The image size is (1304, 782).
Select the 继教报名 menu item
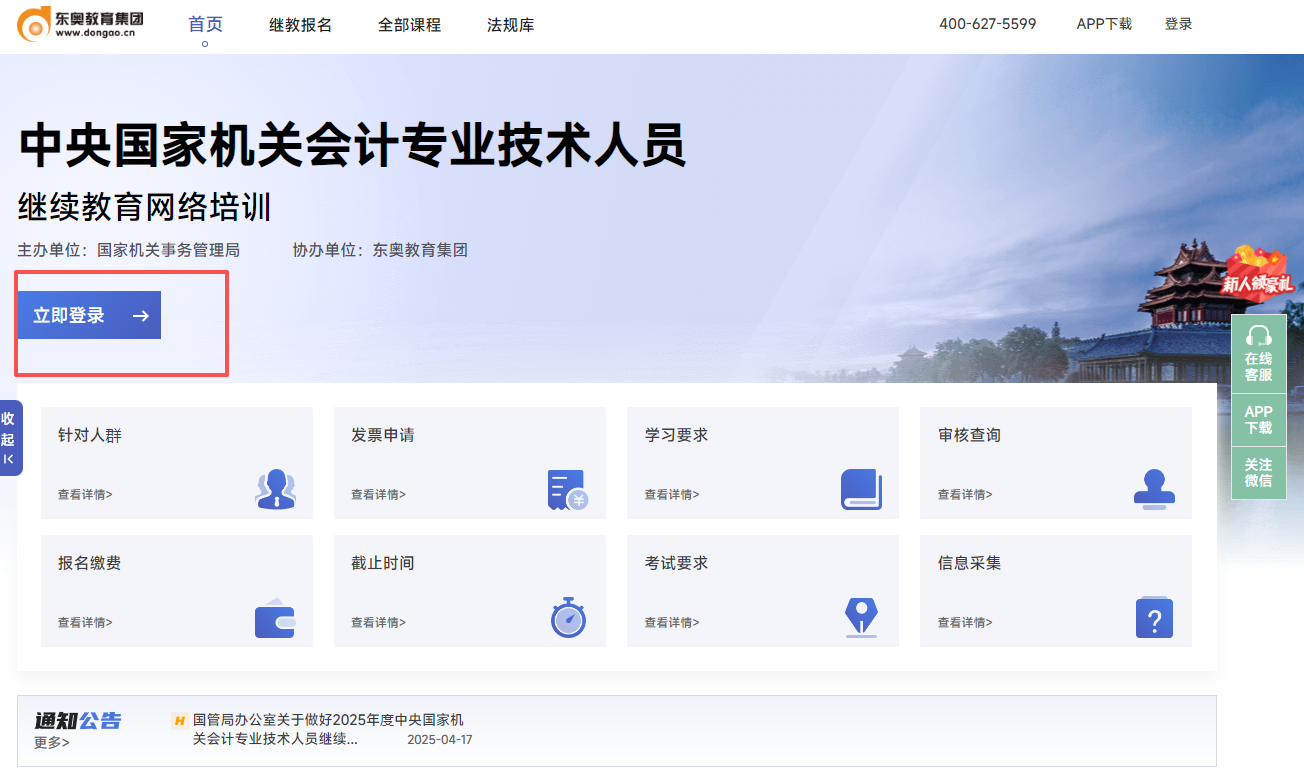click(301, 24)
